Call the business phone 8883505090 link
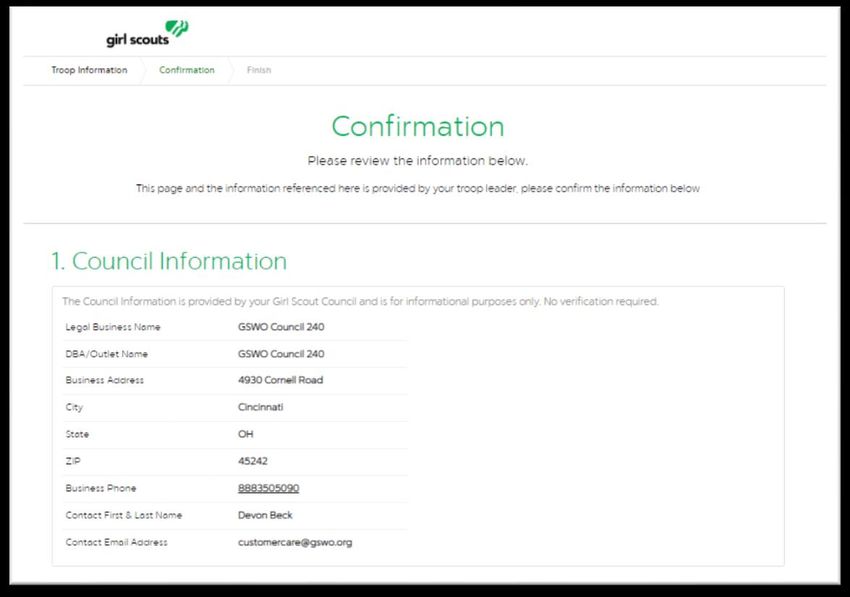Viewport: 850px width, 597px height. tap(268, 488)
